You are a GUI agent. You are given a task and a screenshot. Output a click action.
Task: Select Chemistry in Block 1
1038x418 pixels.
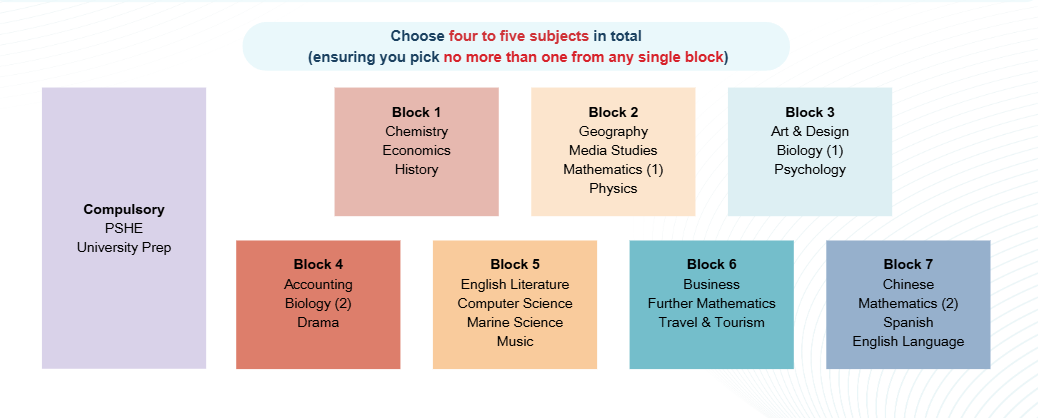(416, 131)
